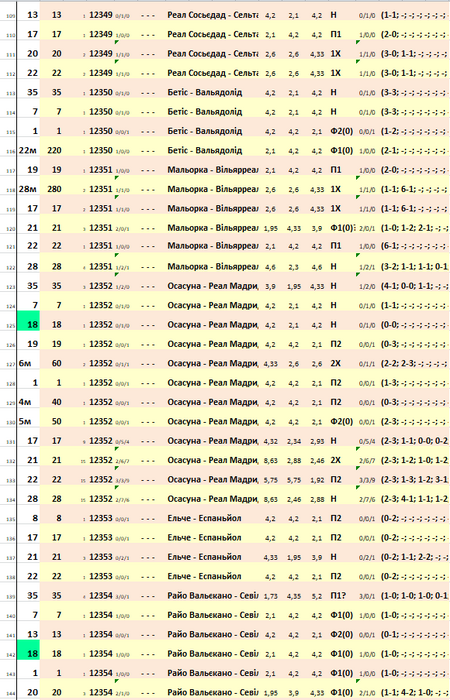Select row header 116
Viewport: 450px width, 700px height.
(8, 151)
